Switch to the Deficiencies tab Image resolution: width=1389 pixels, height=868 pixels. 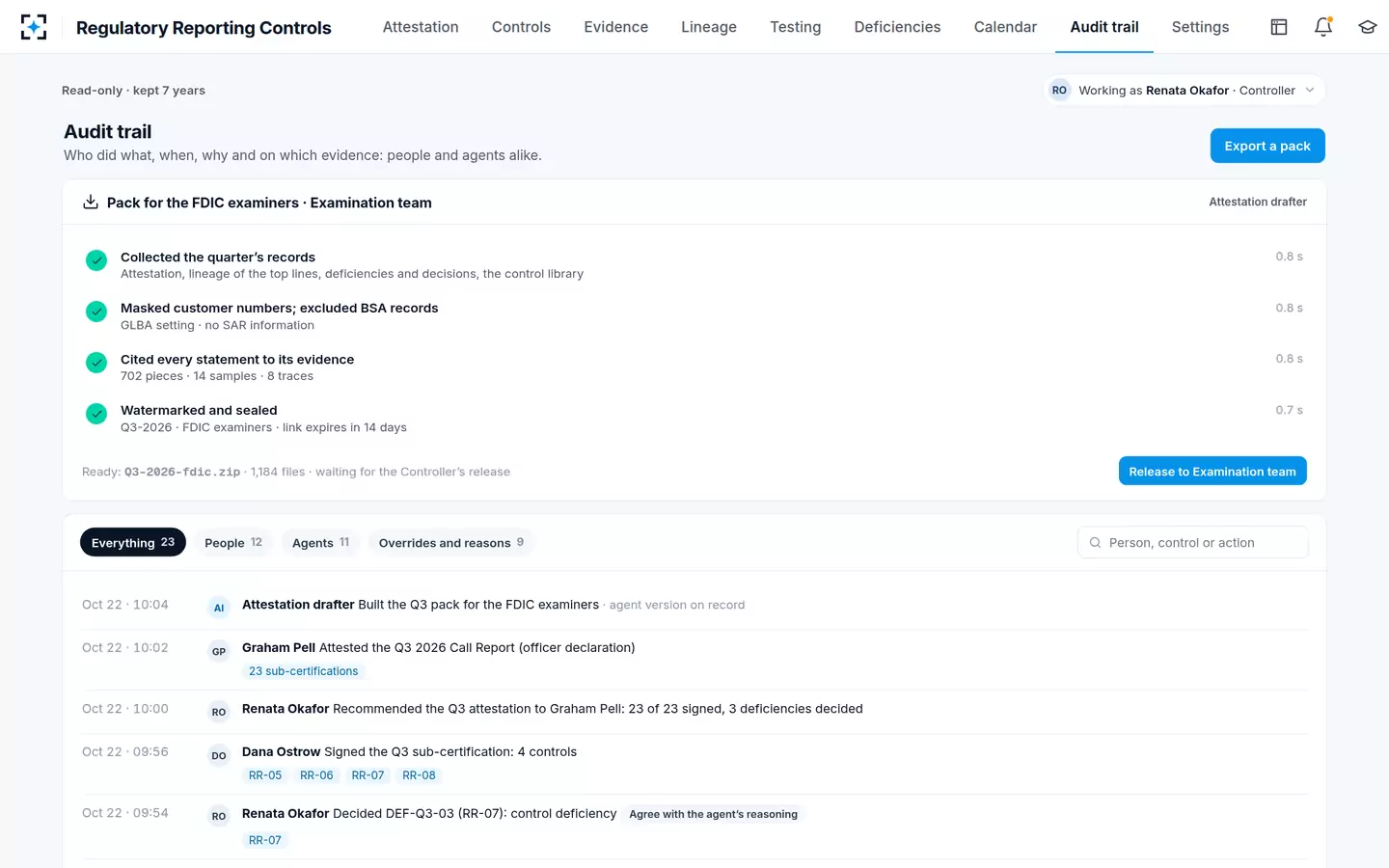(x=897, y=27)
